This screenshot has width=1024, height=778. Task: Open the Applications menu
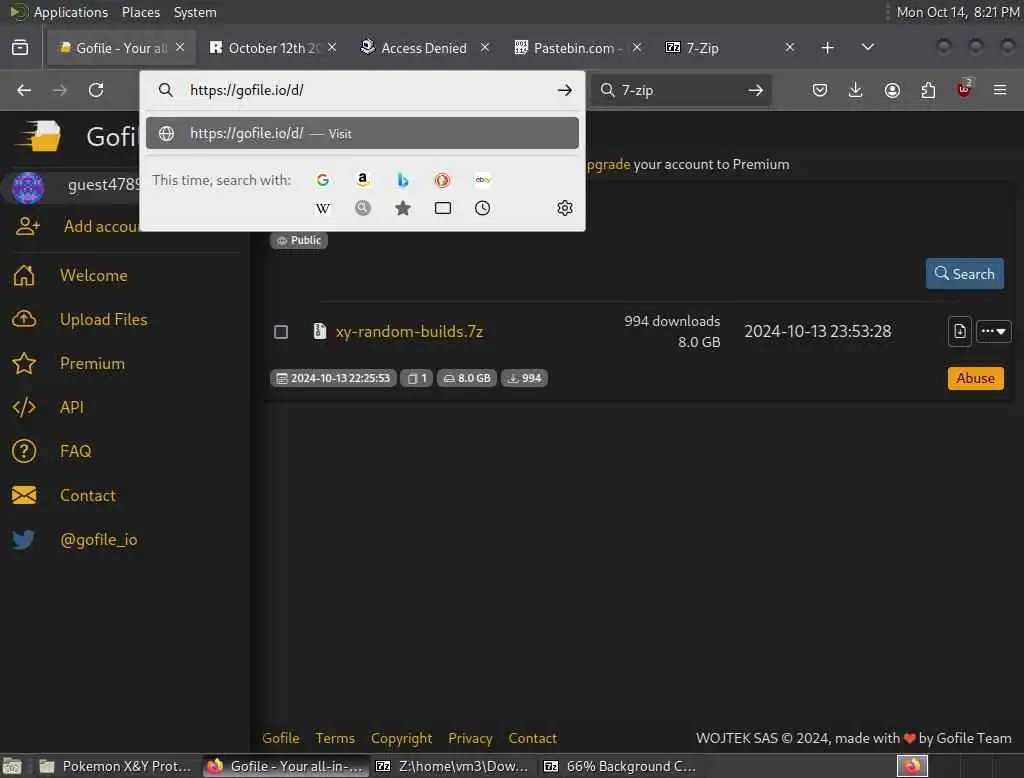click(x=71, y=12)
